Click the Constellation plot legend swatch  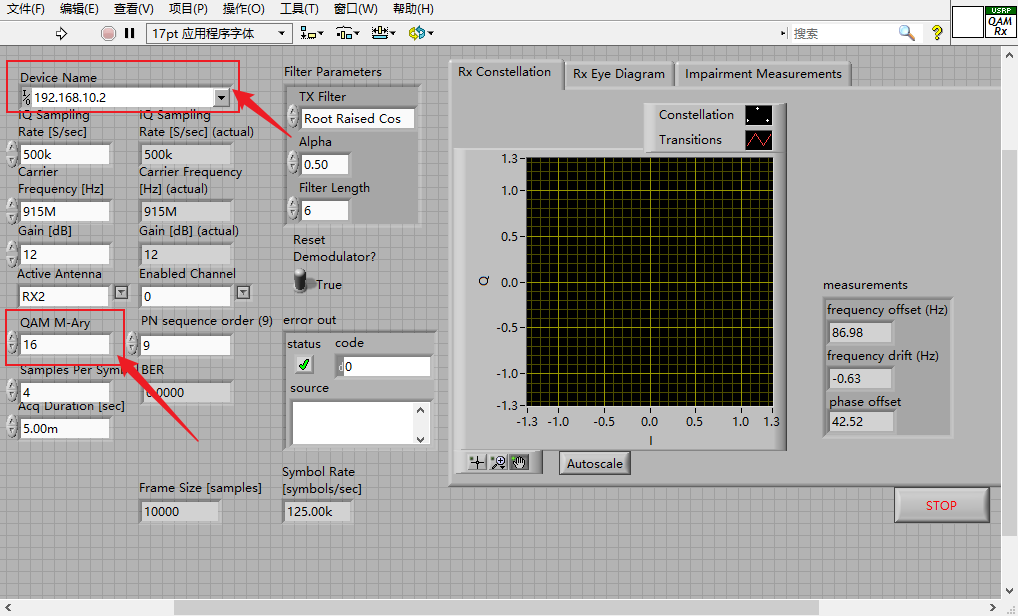[x=758, y=115]
